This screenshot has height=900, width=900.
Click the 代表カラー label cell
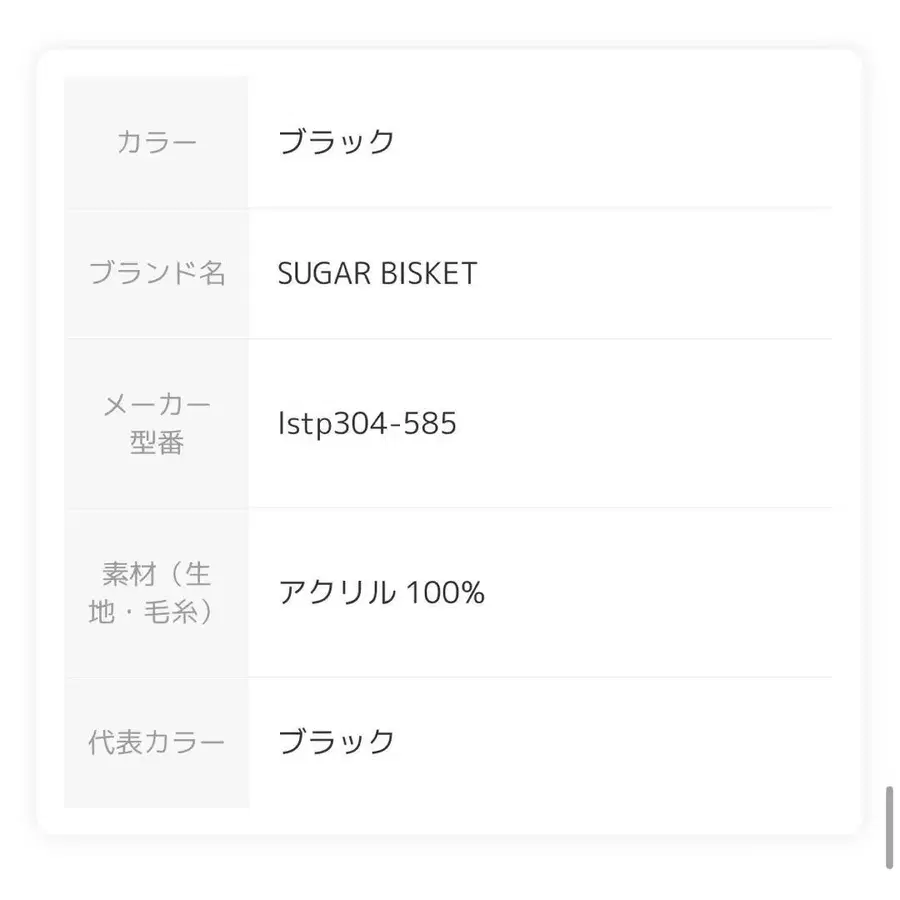coord(157,742)
